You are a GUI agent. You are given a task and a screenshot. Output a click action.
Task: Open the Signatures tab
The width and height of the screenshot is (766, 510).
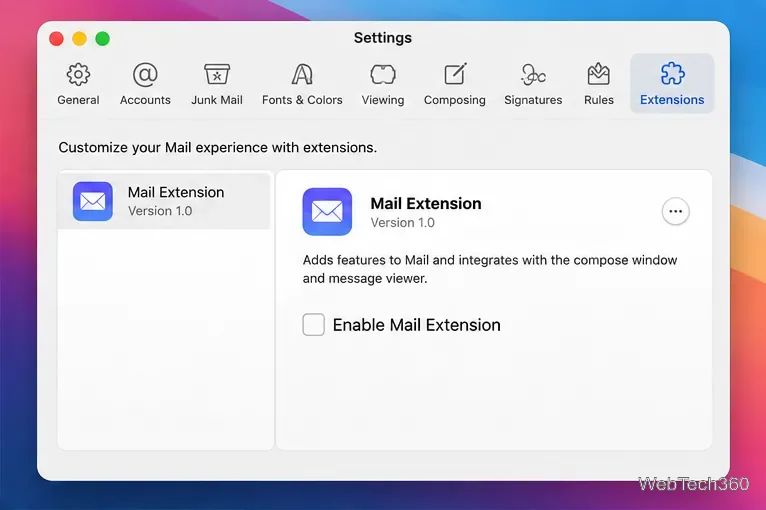533,84
